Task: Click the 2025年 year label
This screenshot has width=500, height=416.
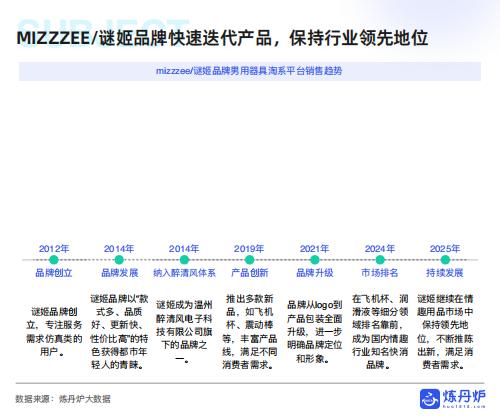Action: tap(445, 249)
